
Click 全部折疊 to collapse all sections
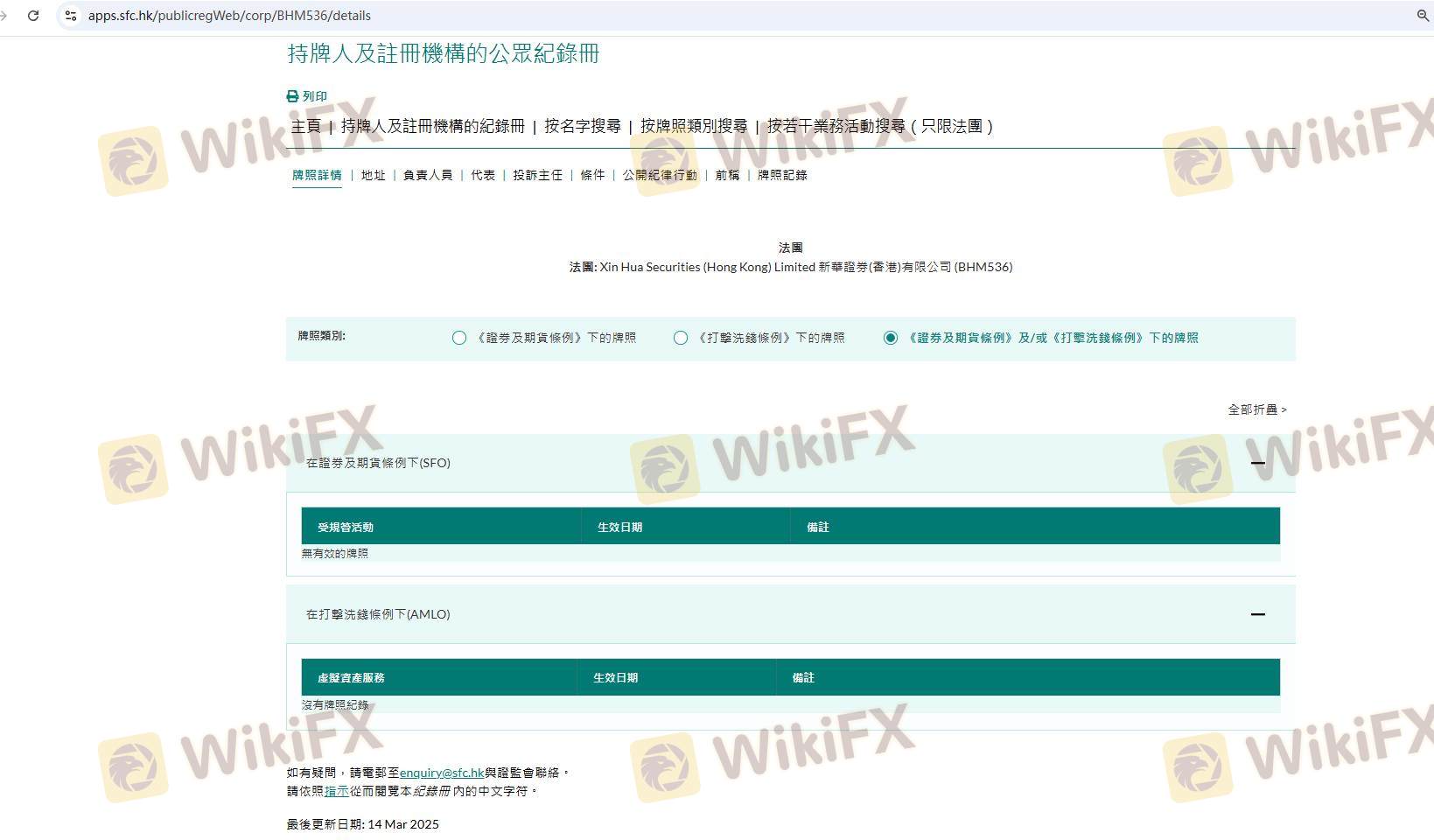click(1256, 409)
